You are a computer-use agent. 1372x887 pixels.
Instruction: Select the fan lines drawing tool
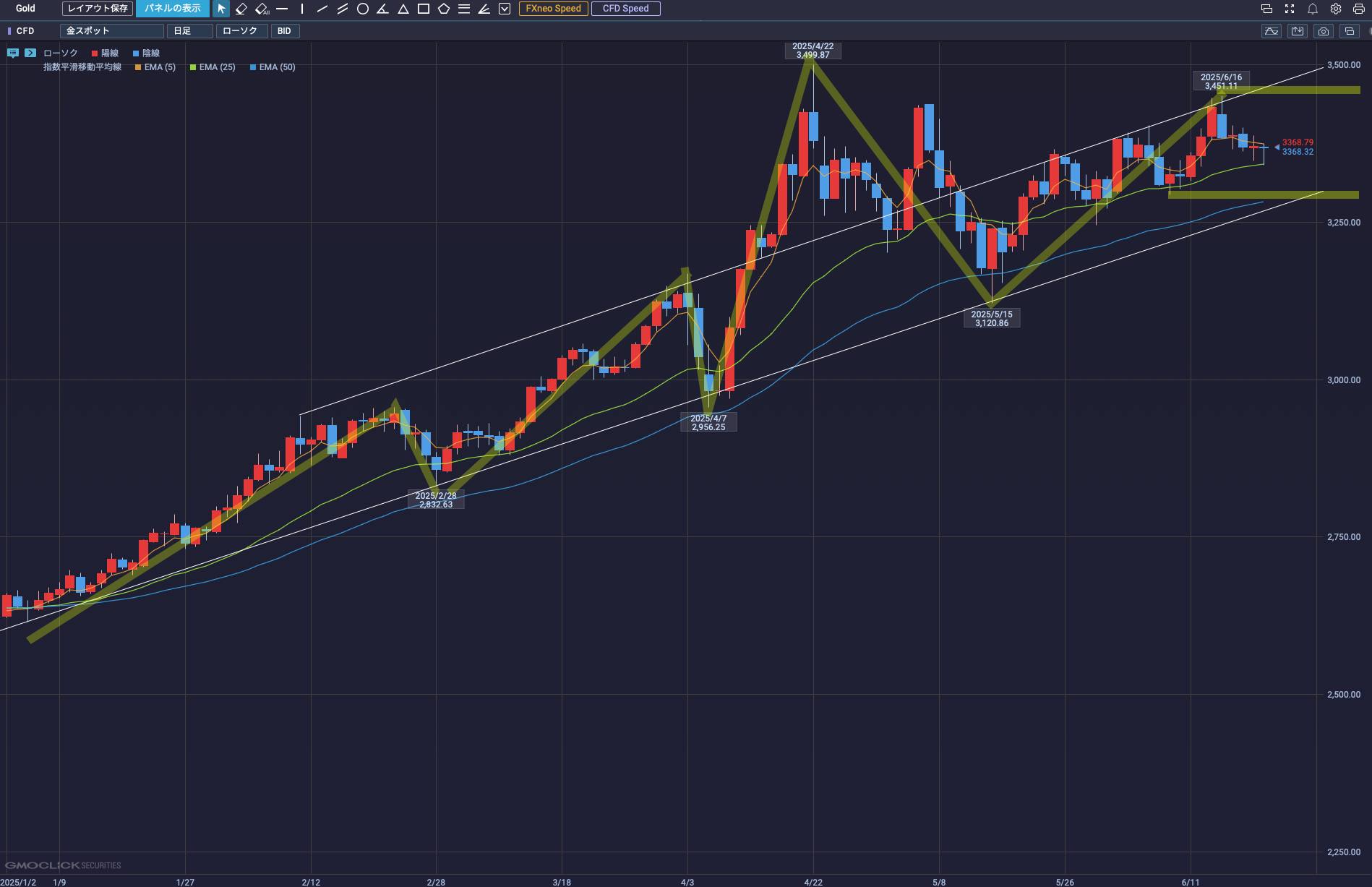[x=484, y=9]
